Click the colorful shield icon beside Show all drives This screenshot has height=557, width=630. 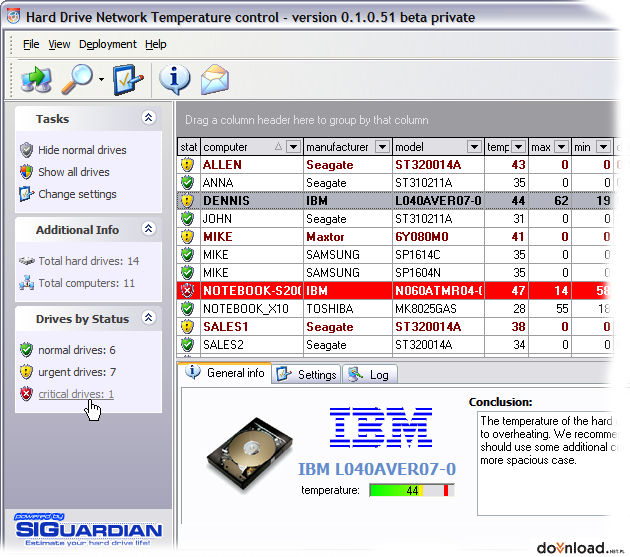tap(27, 172)
